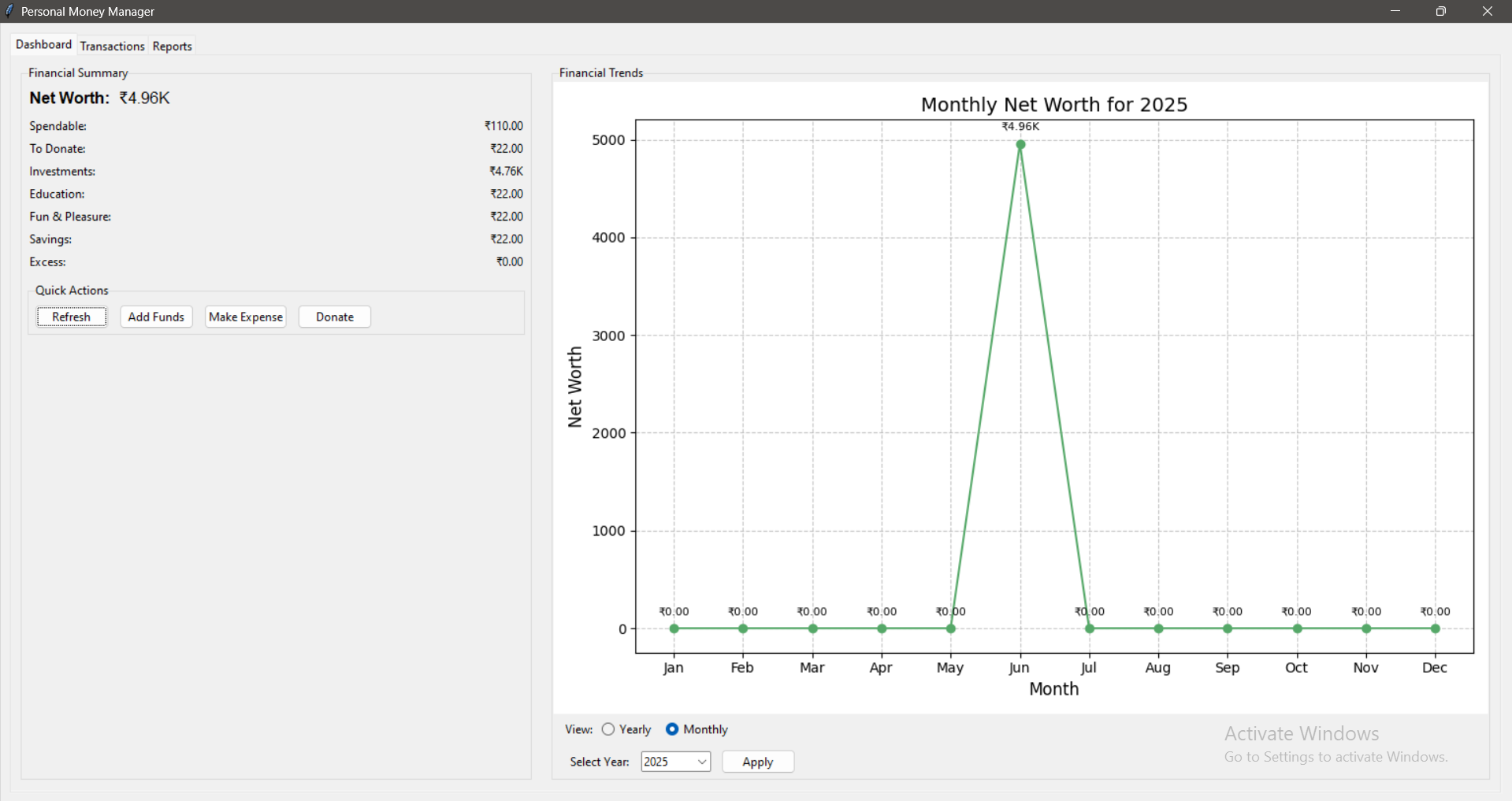The image size is (1512, 801).
Task: Open the Make Expense action
Action: point(245,317)
